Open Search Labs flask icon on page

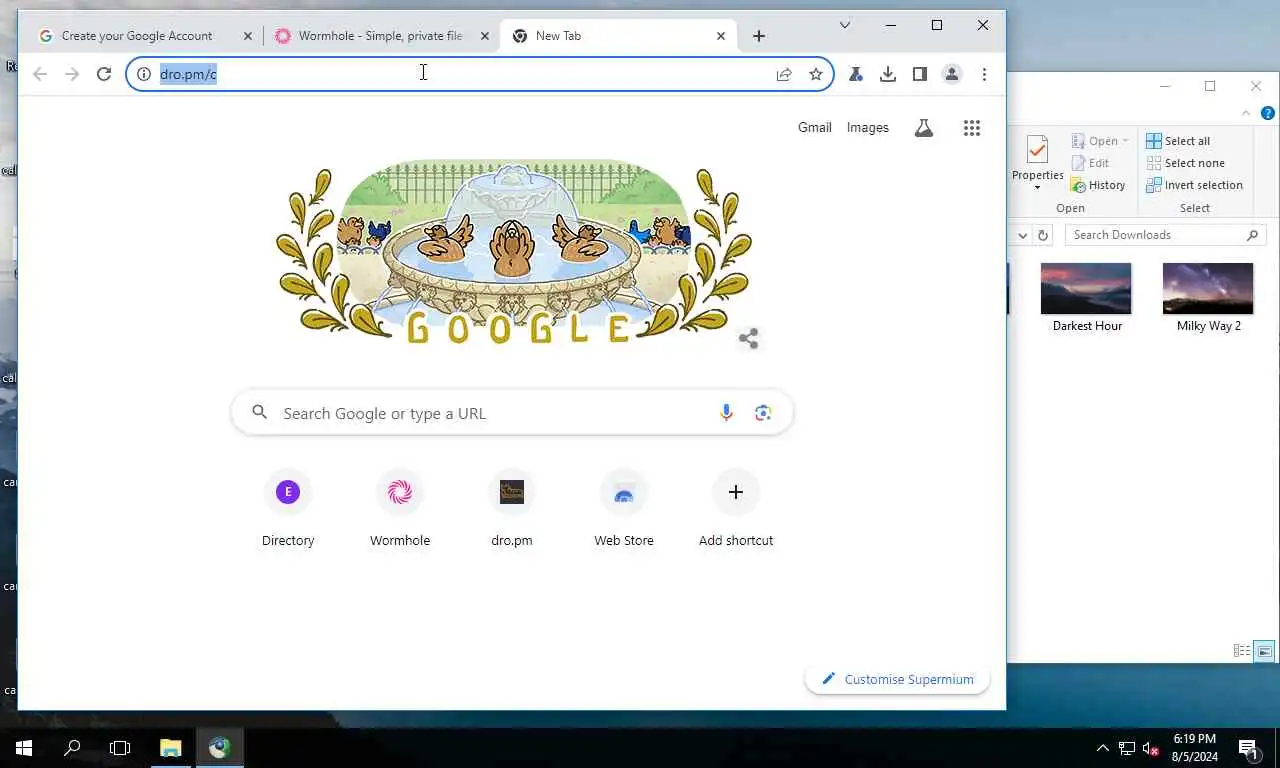pyautogui.click(x=924, y=128)
